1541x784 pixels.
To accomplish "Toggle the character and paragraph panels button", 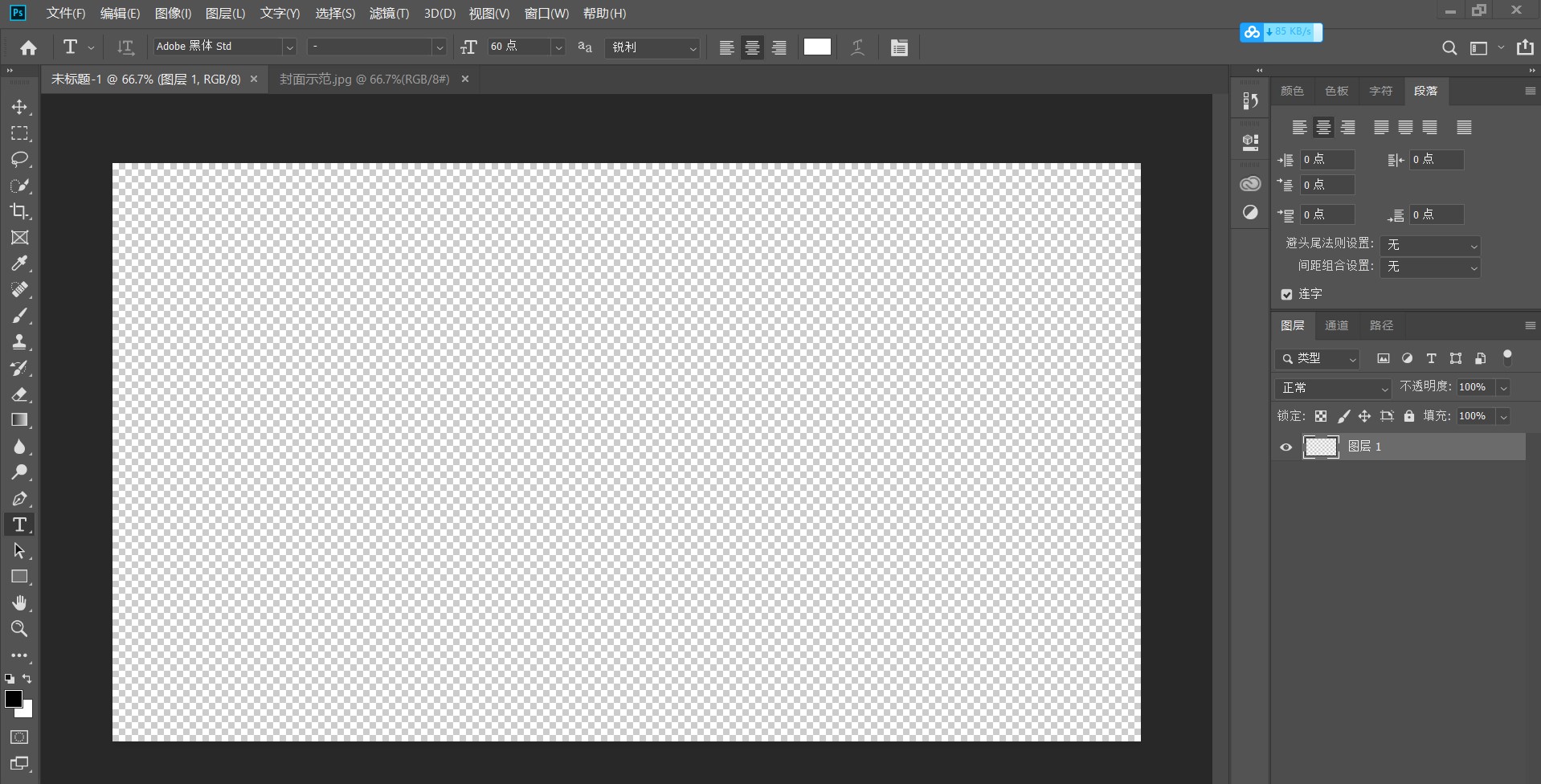I will [x=899, y=47].
